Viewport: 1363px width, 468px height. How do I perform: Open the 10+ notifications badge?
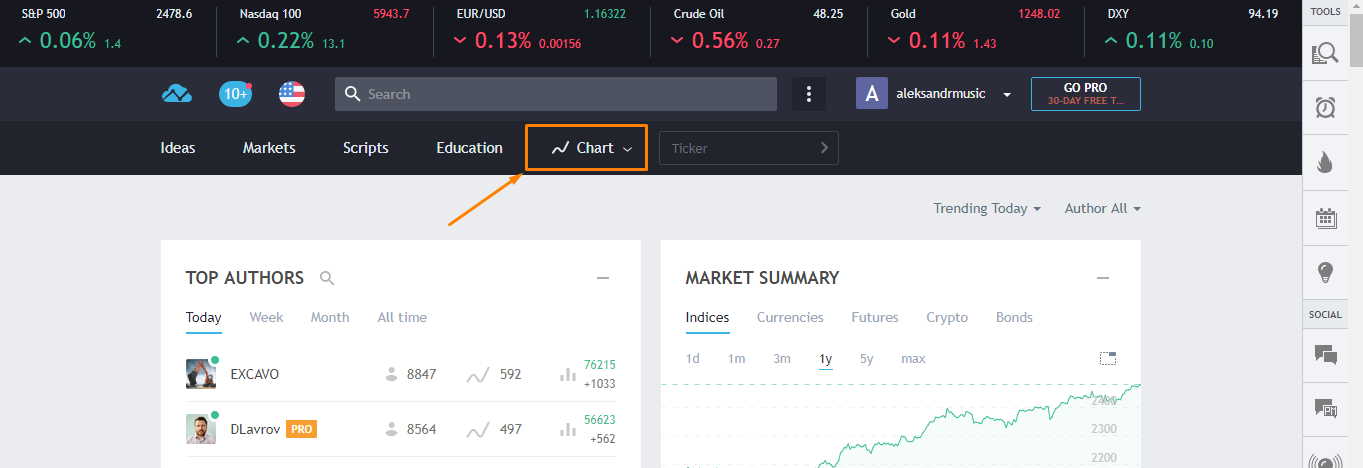(235, 94)
